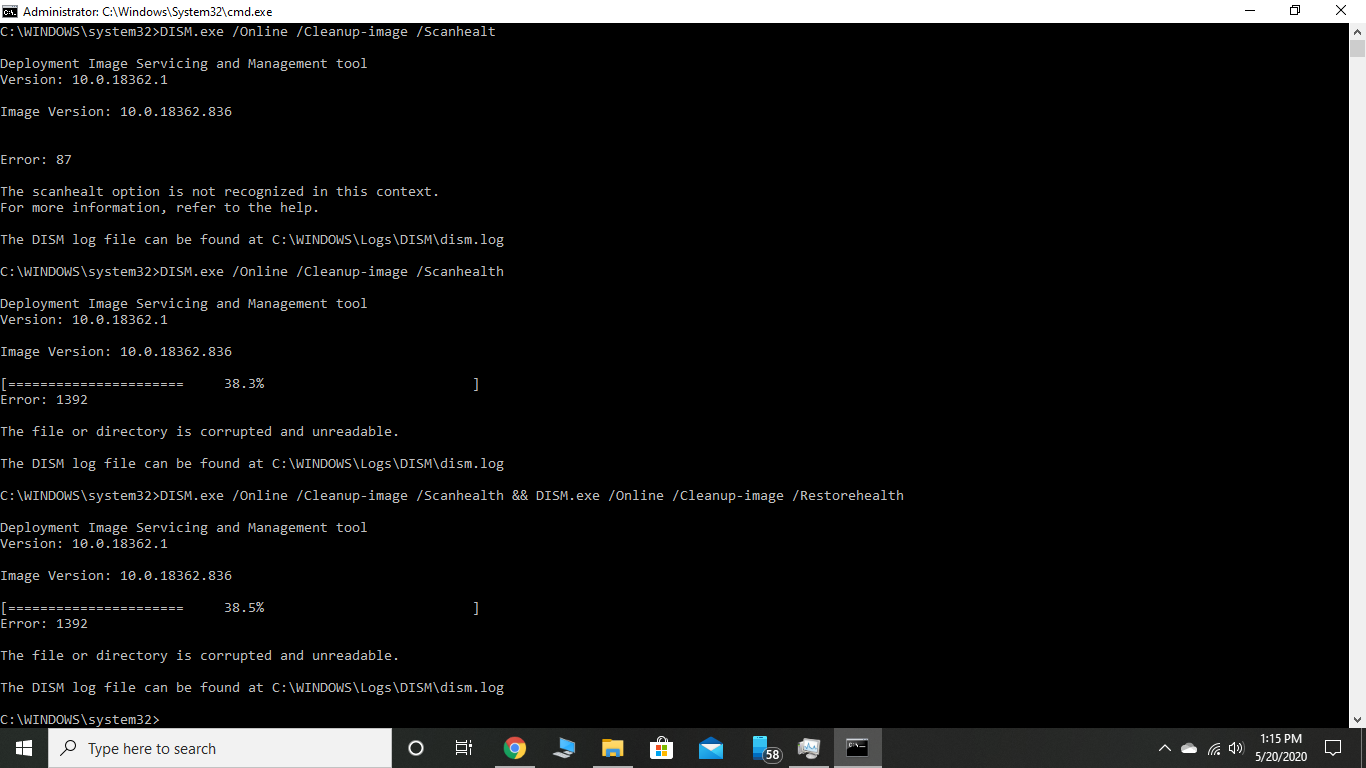Image resolution: width=1366 pixels, height=768 pixels.
Task: Open Microsoft Store from the taskbar
Action: pyautogui.click(x=662, y=748)
